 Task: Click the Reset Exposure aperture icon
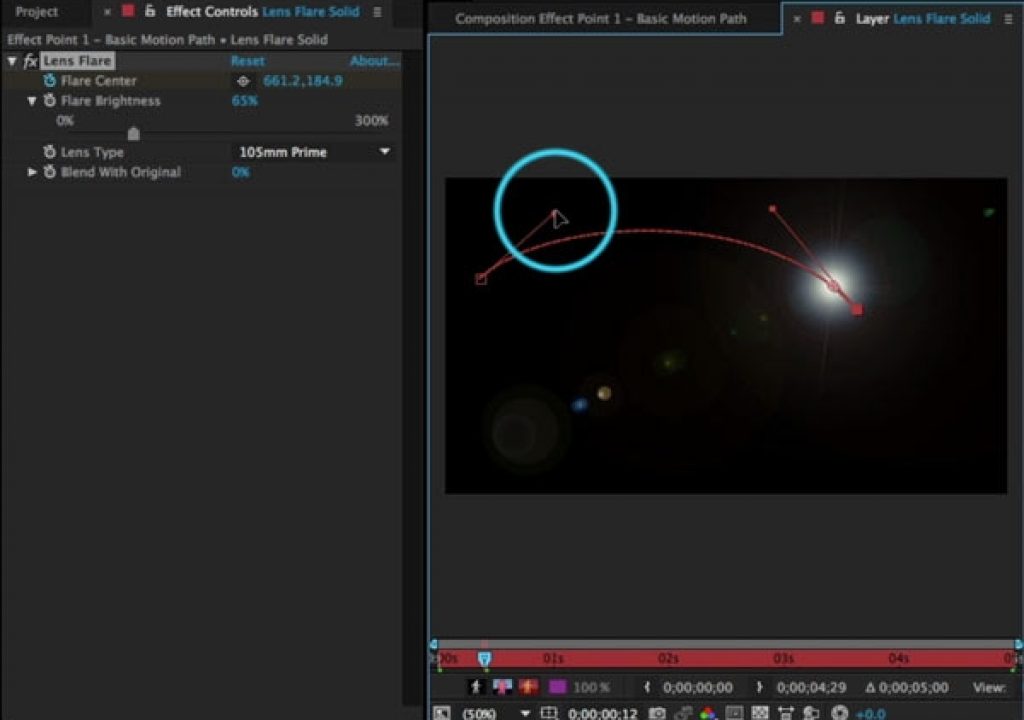pos(840,713)
